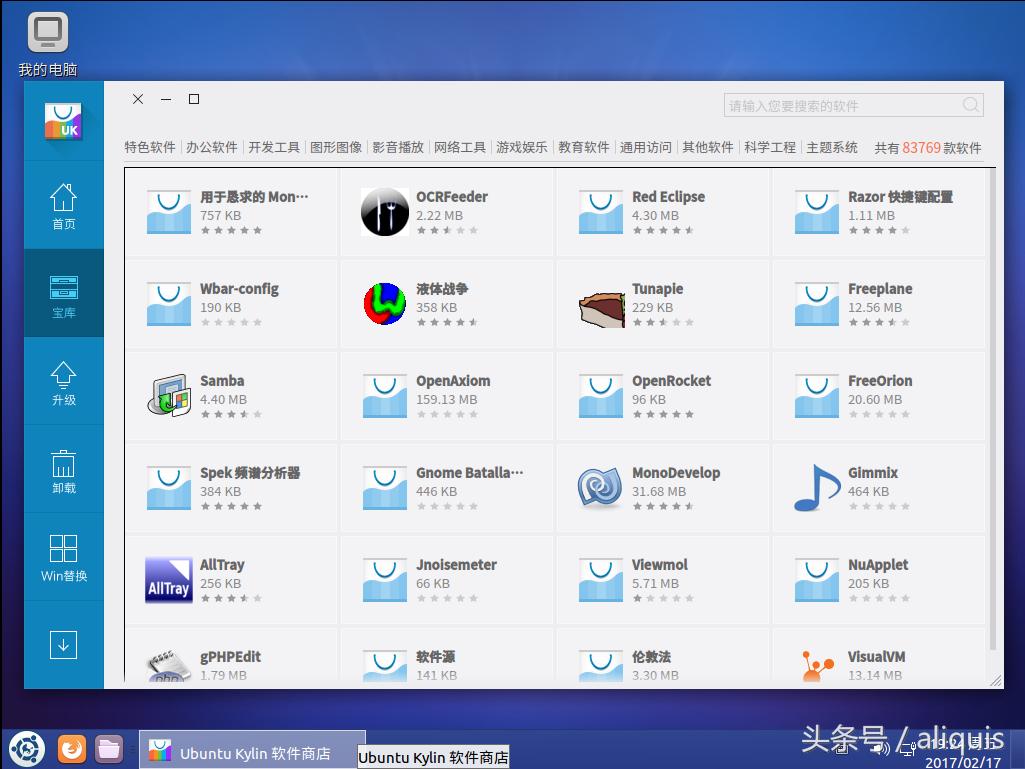The height and width of the screenshot is (769, 1025).
Task: Switch to the Win替换 section
Action: point(63,557)
